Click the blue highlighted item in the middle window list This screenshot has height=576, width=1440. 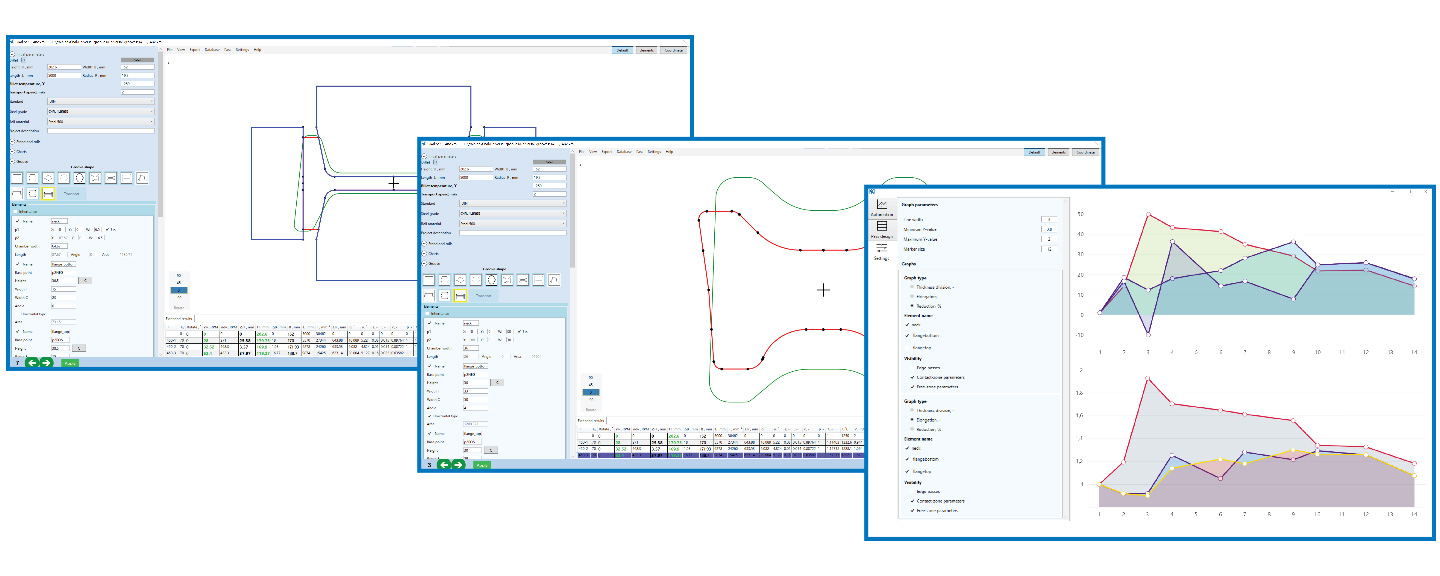point(591,392)
